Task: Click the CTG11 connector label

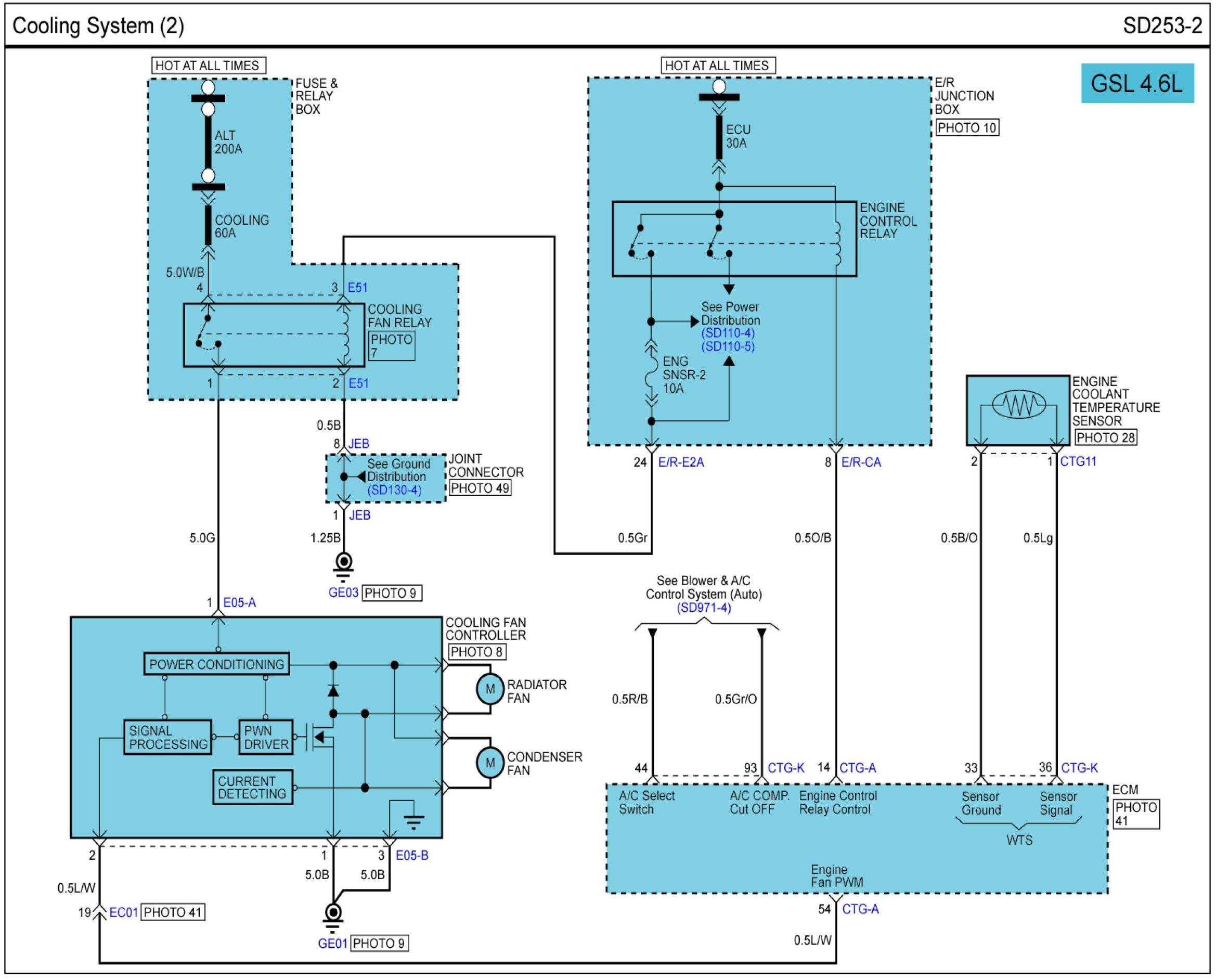Action: pos(1078,461)
